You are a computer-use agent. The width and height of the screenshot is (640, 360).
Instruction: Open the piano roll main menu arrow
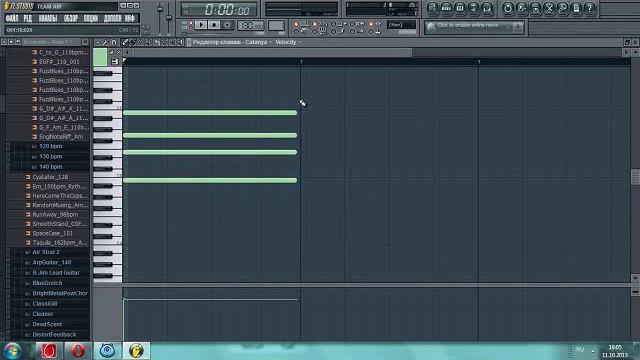click(x=98, y=42)
